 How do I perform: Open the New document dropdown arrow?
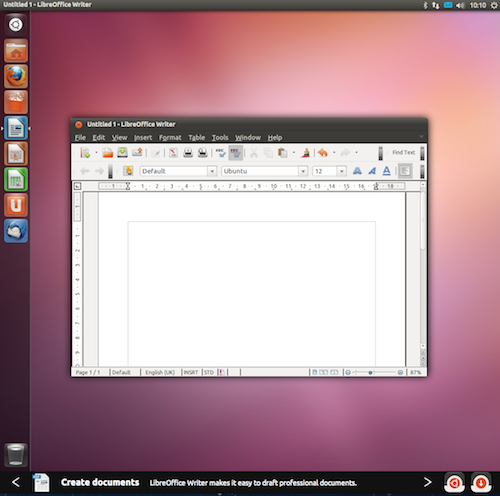(x=96, y=153)
